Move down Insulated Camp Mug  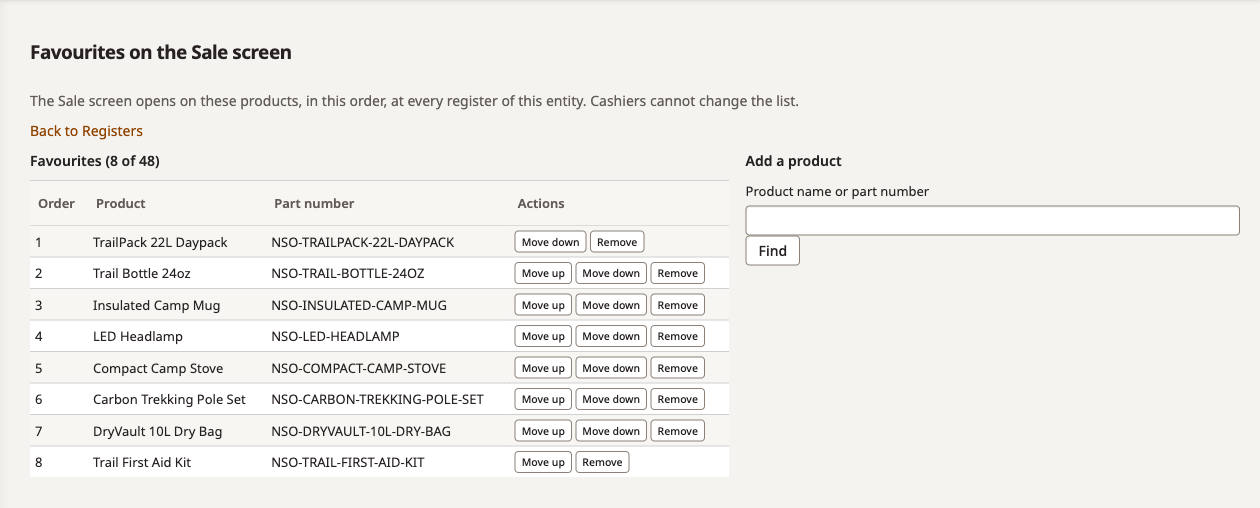611,305
